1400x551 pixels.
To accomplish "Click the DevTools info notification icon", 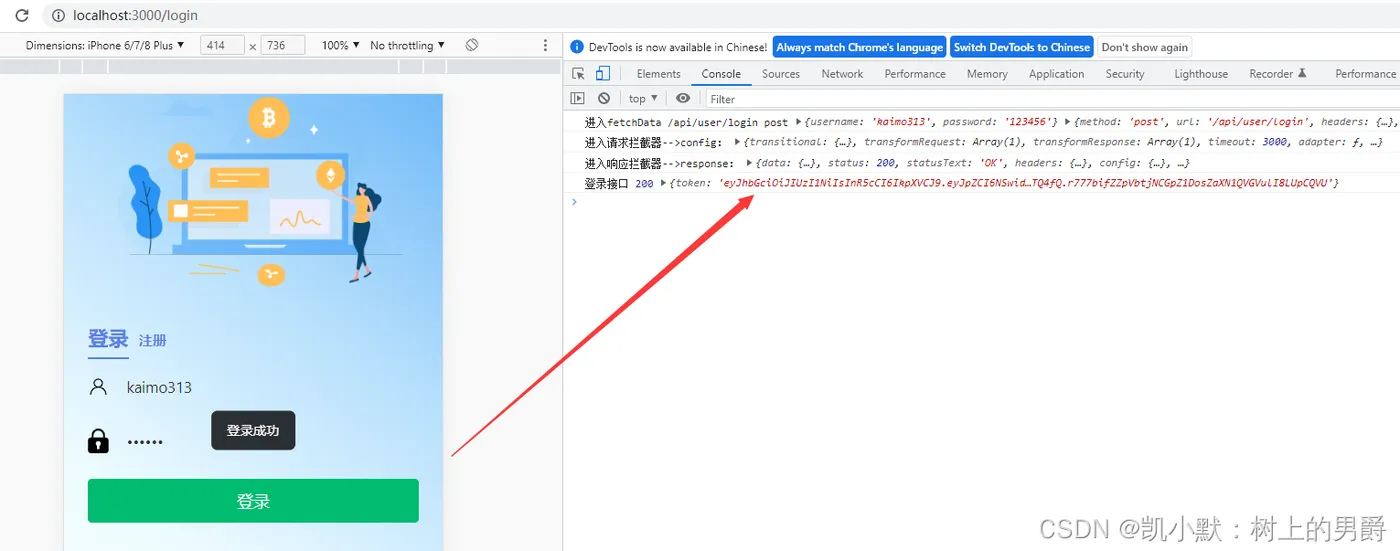I will (576, 47).
